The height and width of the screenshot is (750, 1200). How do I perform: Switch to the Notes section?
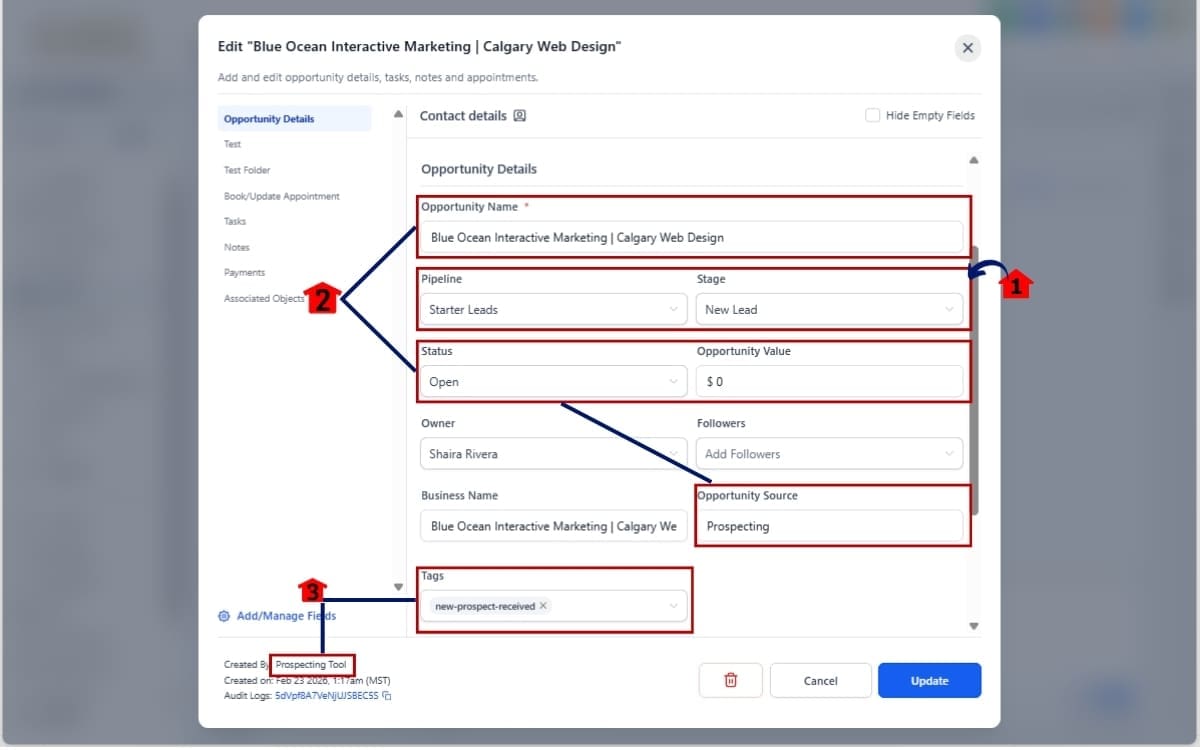(237, 247)
